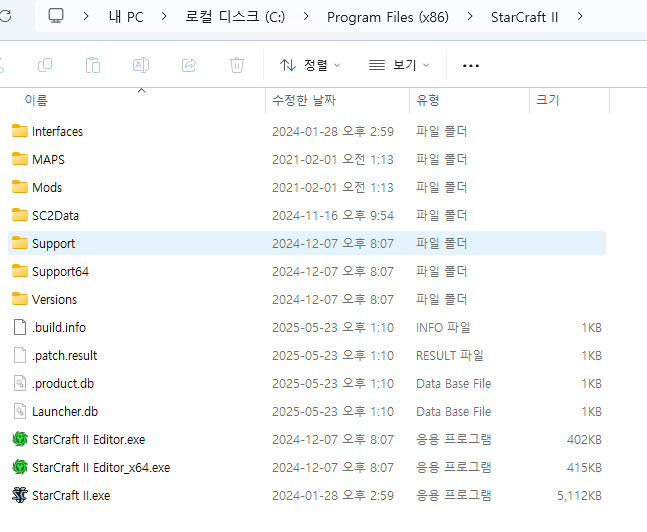Click the 5,112KB size value
The image size is (647, 532).
(579, 495)
